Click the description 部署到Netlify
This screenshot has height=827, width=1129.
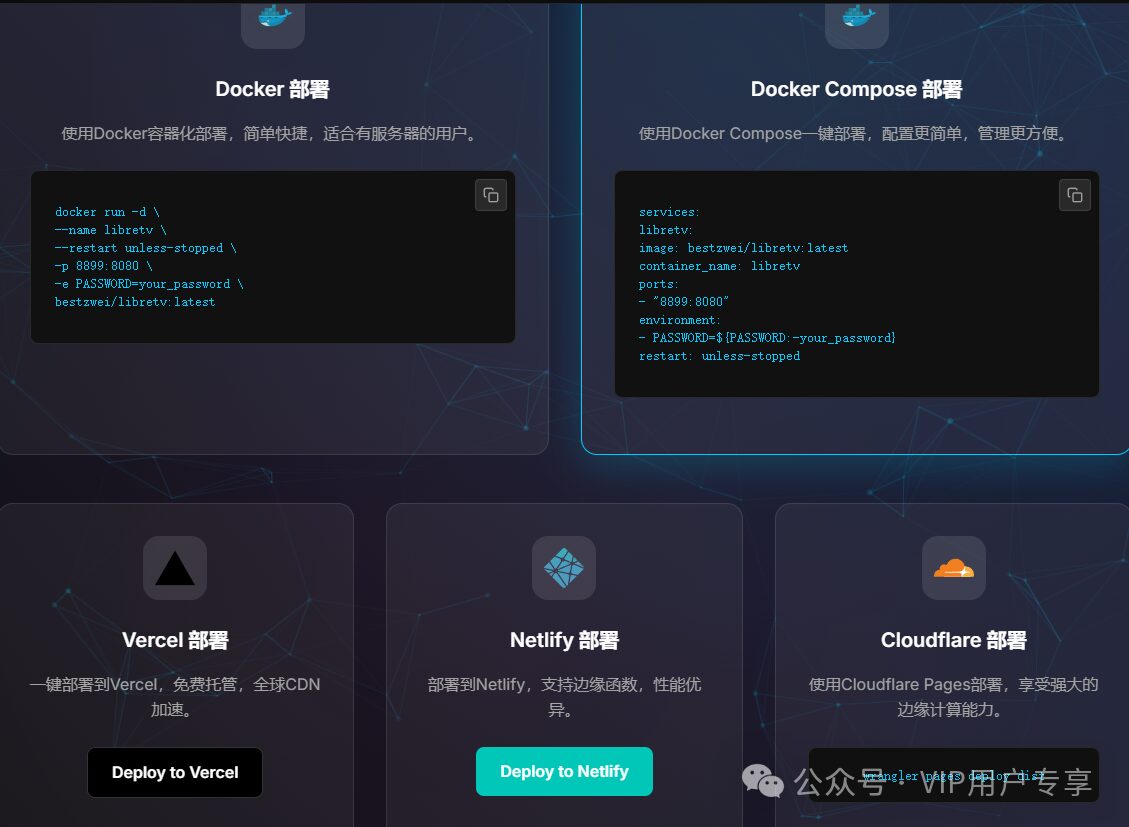[564, 697]
